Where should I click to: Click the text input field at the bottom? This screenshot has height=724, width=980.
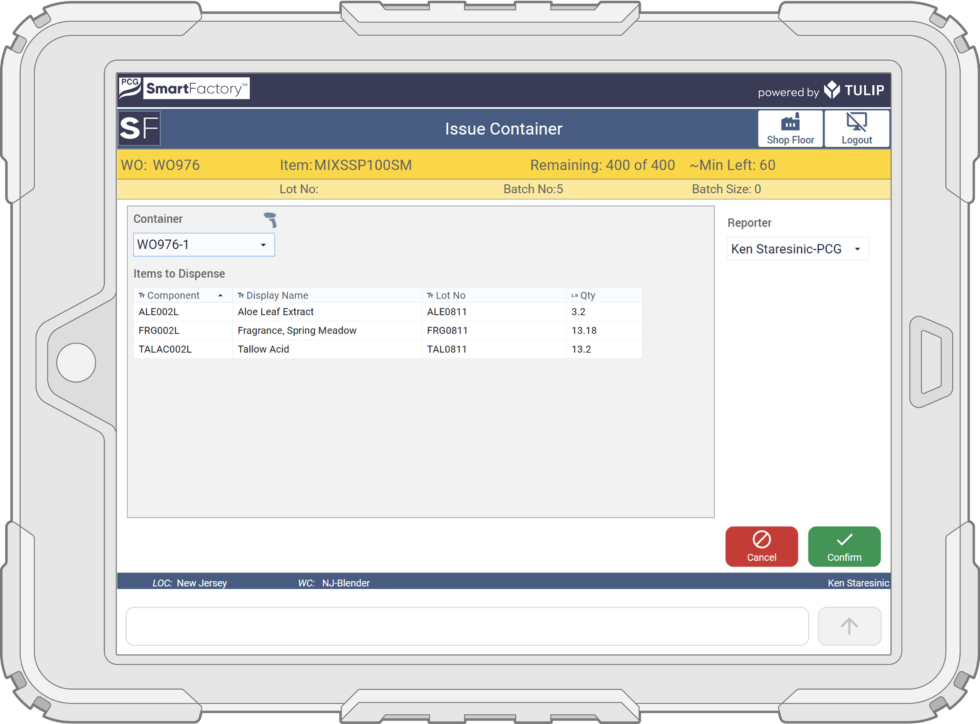click(x=466, y=626)
